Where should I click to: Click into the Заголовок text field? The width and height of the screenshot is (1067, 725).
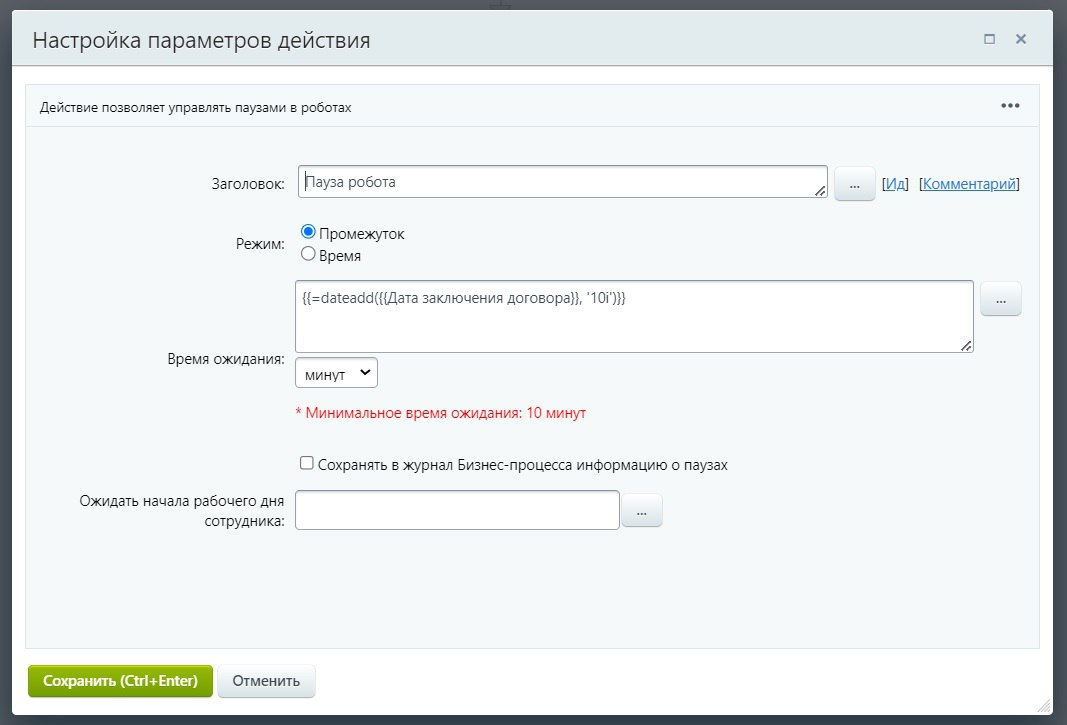560,182
